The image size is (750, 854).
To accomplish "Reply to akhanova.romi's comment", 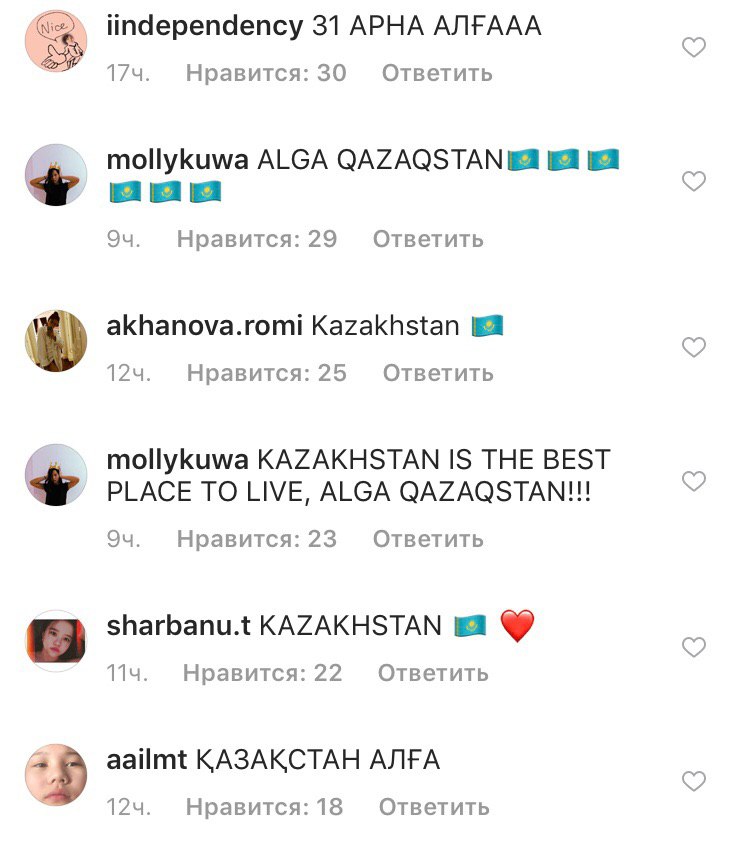I will tap(438, 373).
